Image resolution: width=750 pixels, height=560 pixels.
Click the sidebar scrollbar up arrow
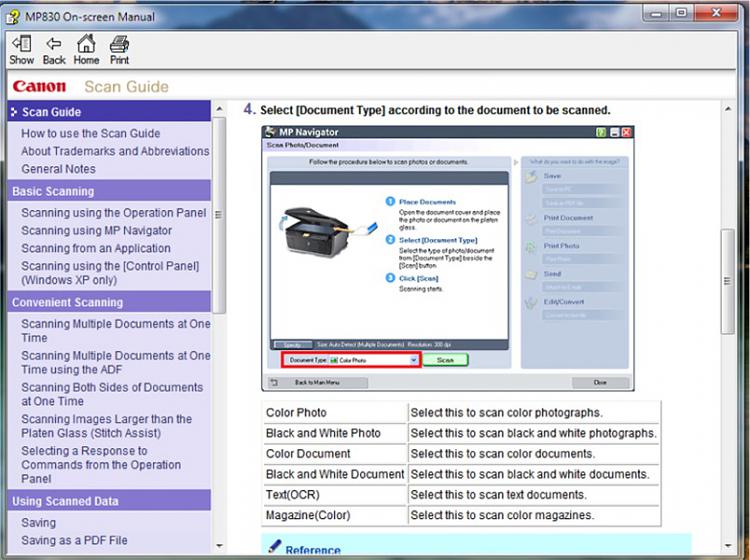219,109
